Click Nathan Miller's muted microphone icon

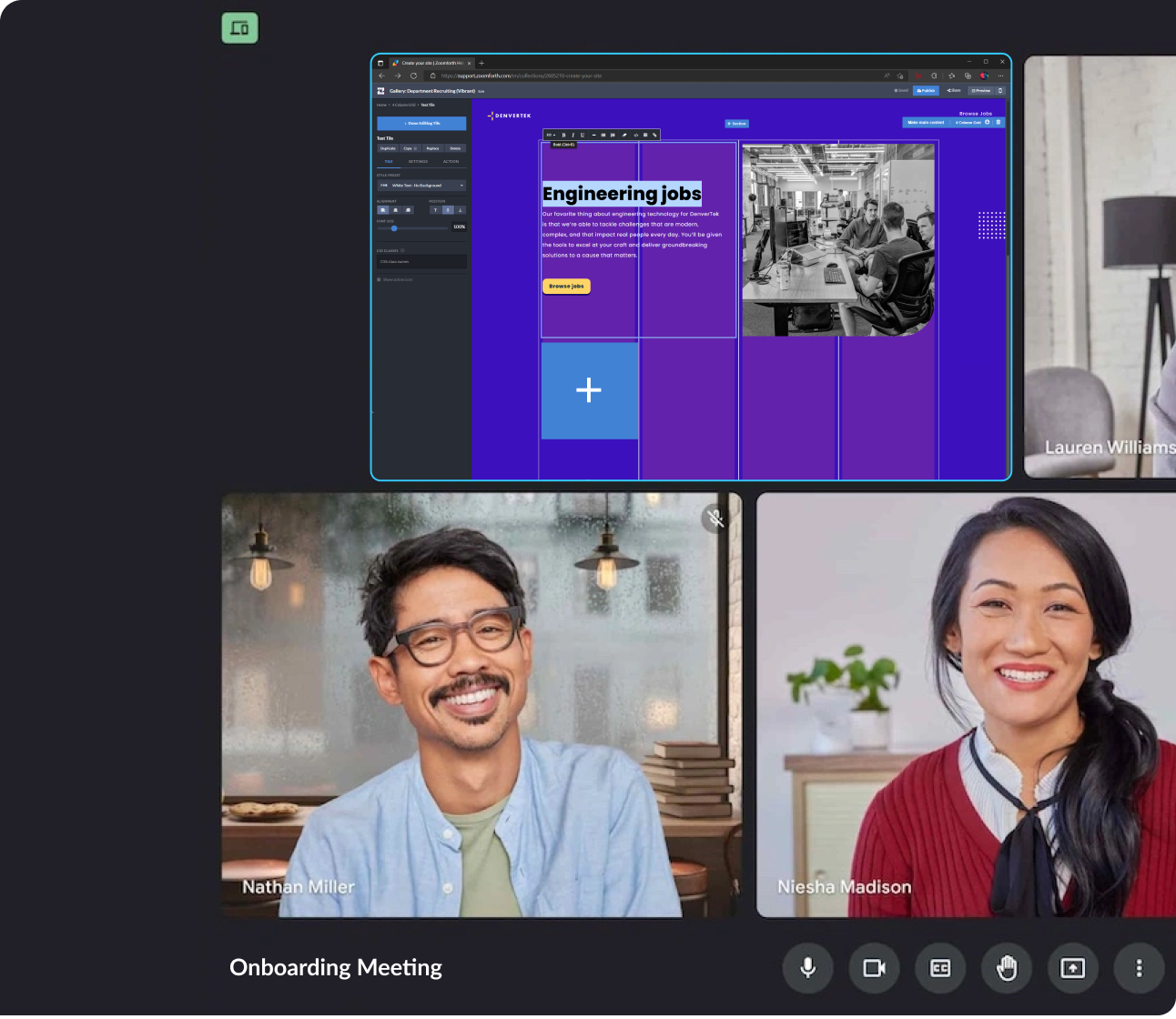pyautogui.click(x=716, y=519)
